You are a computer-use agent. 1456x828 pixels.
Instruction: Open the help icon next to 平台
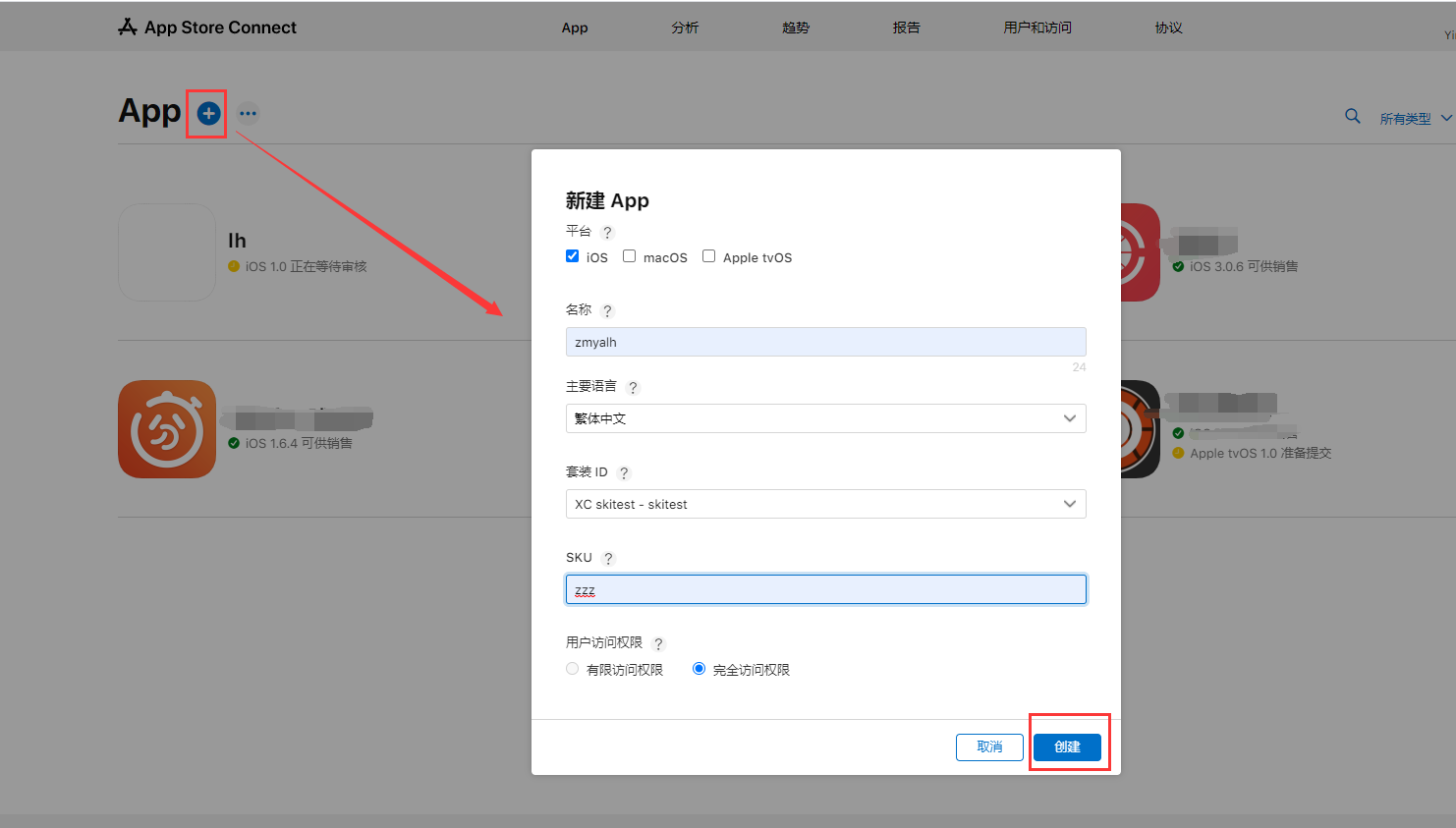pyautogui.click(x=607, y=233)
